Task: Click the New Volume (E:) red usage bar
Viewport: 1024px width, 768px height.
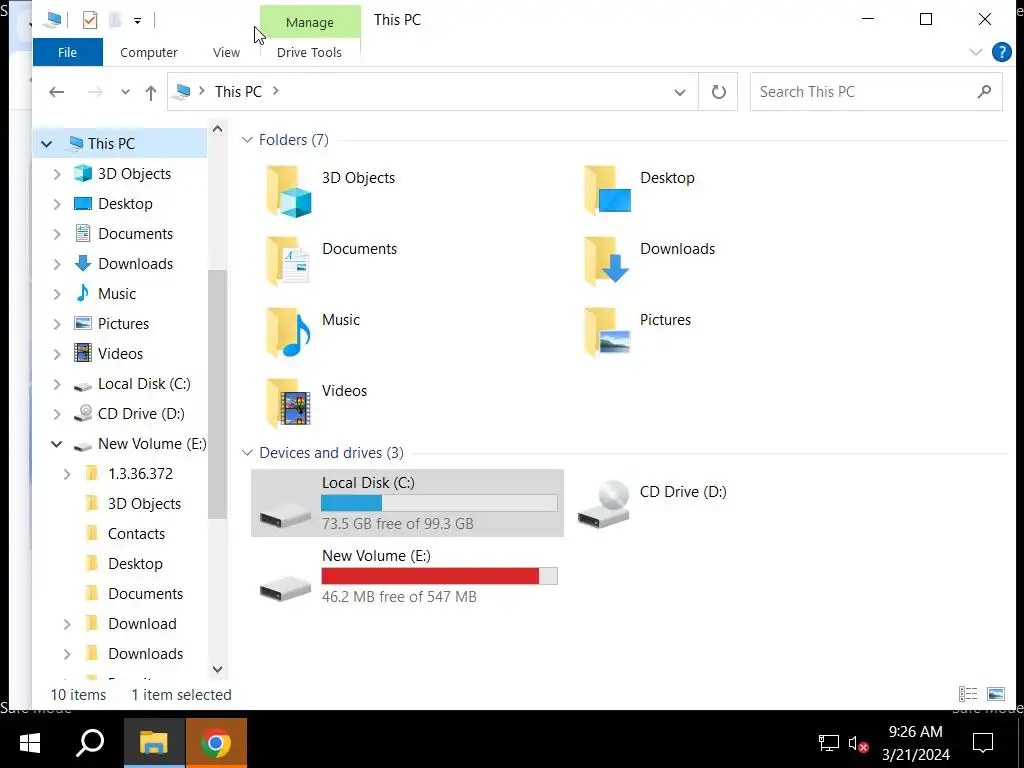Action: tap(430, 576)
